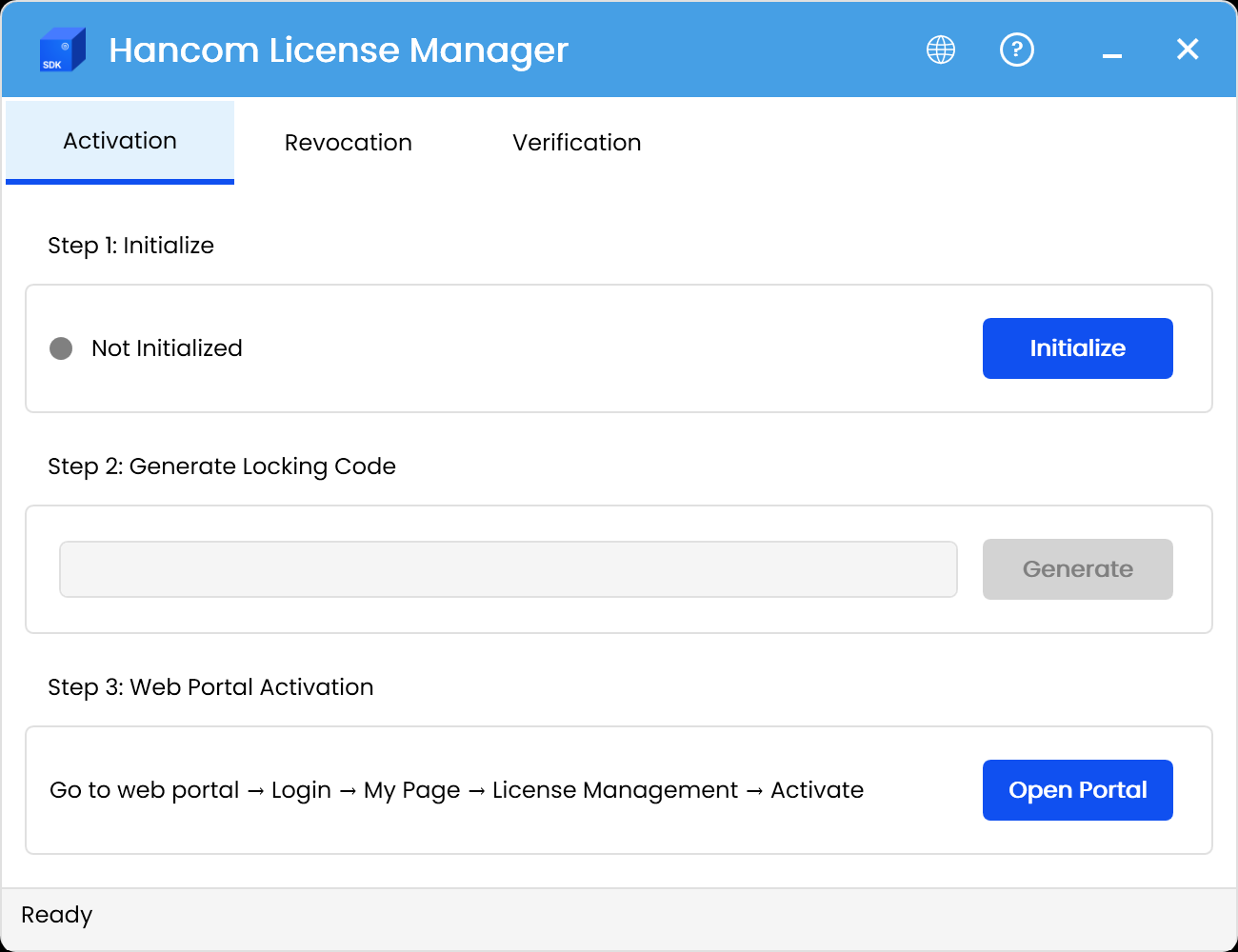The width and height of the screenshot is (1238, 952).
Task: Click the Step 2: Generate Locking Code heading
Action: click(x=222, y=466)
